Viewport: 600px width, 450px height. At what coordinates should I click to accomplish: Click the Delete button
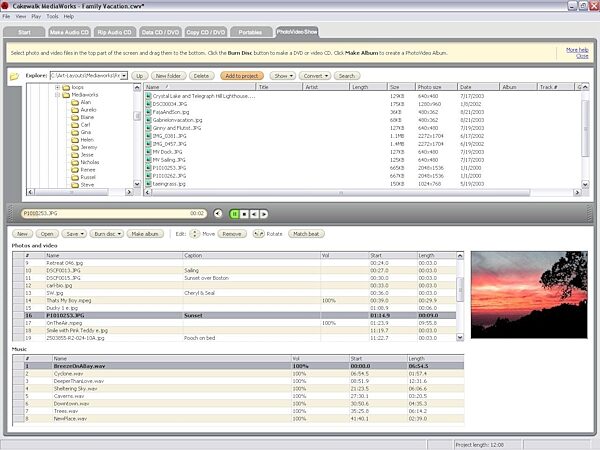pos(201,76)
